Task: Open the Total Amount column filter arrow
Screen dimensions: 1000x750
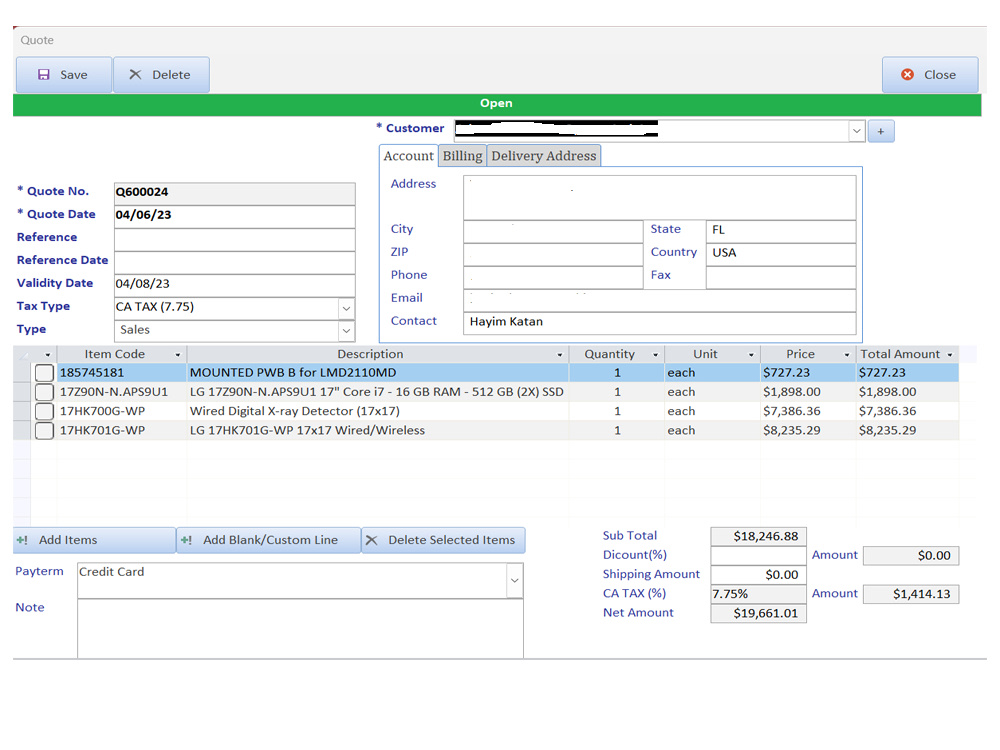Action: (x=950, y=355)
